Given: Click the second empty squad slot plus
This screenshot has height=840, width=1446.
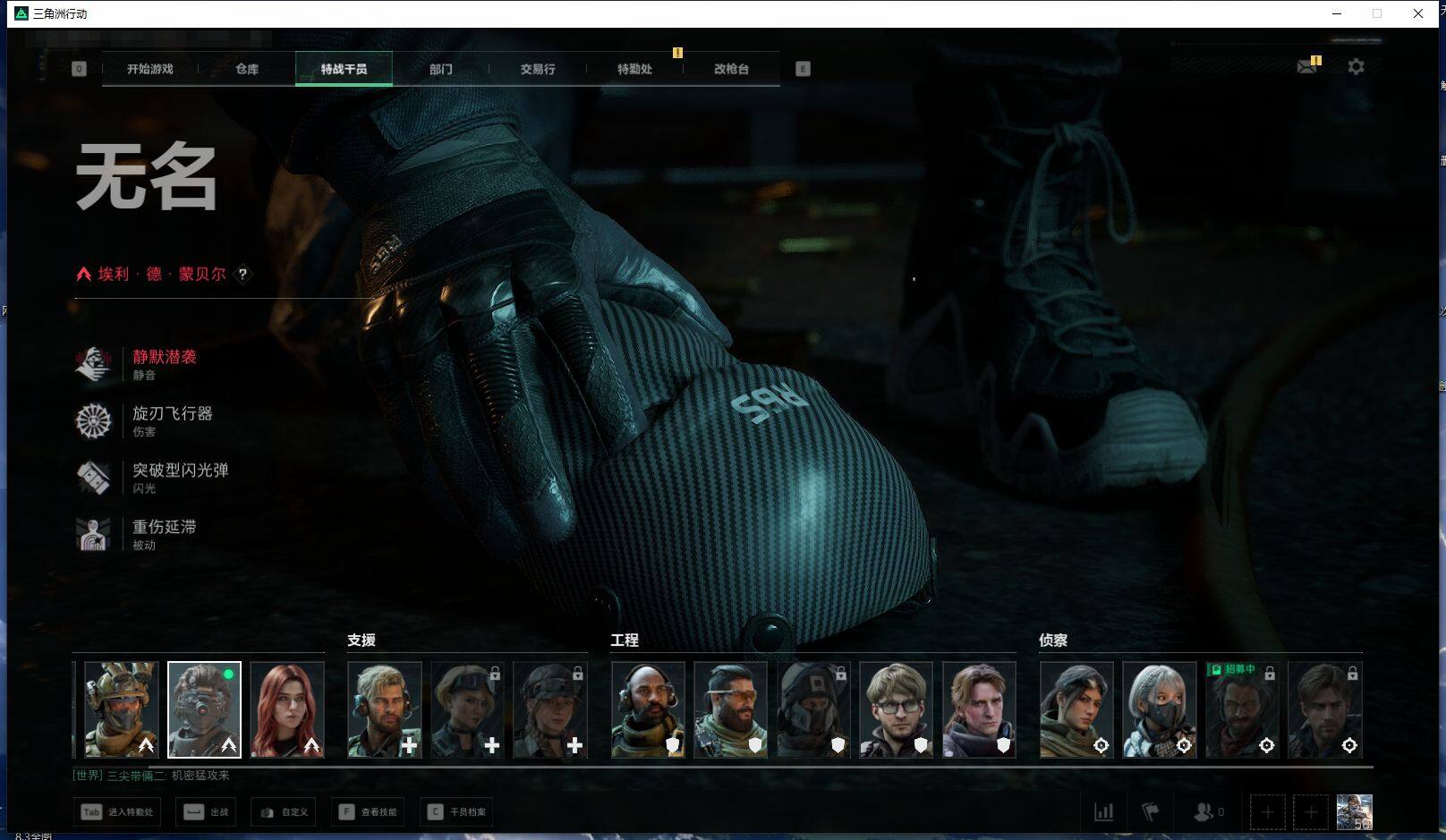Looking at the screenshot, I should (1311, 812).
